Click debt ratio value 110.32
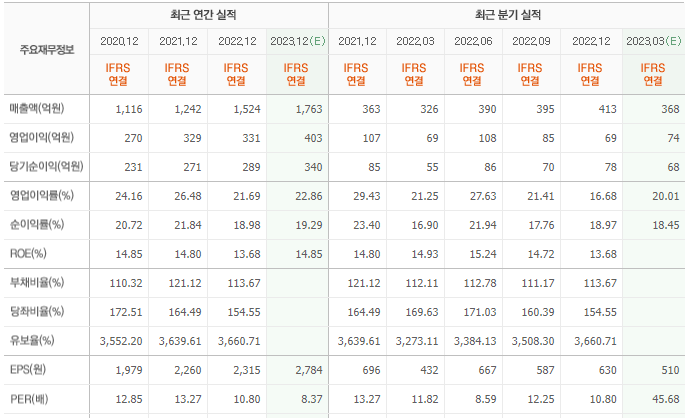Screen dimensions: 688x418 click(x=126, y=283)
